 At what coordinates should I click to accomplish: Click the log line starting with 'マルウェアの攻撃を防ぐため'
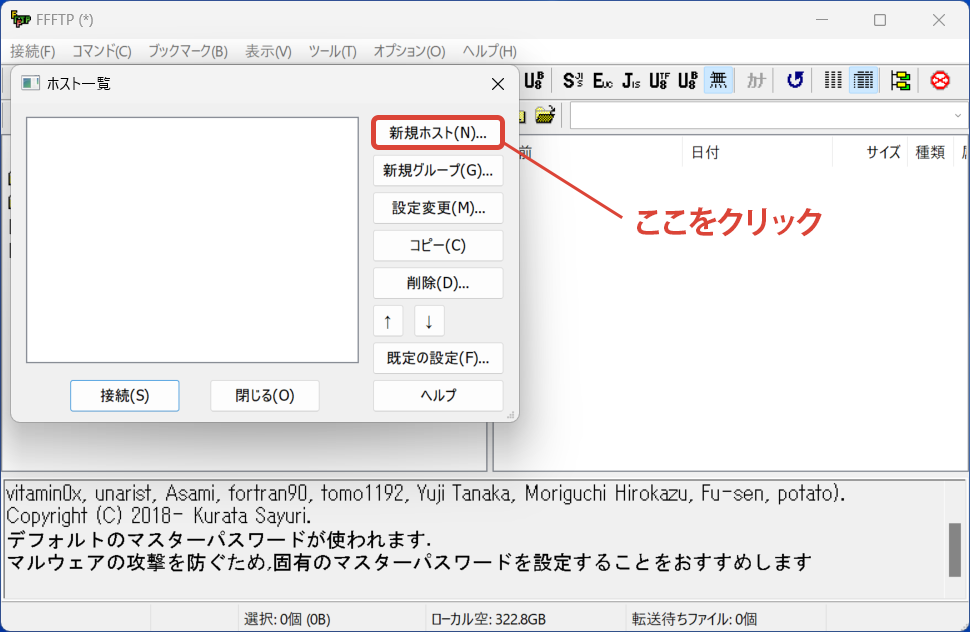[x=409, y=563]
